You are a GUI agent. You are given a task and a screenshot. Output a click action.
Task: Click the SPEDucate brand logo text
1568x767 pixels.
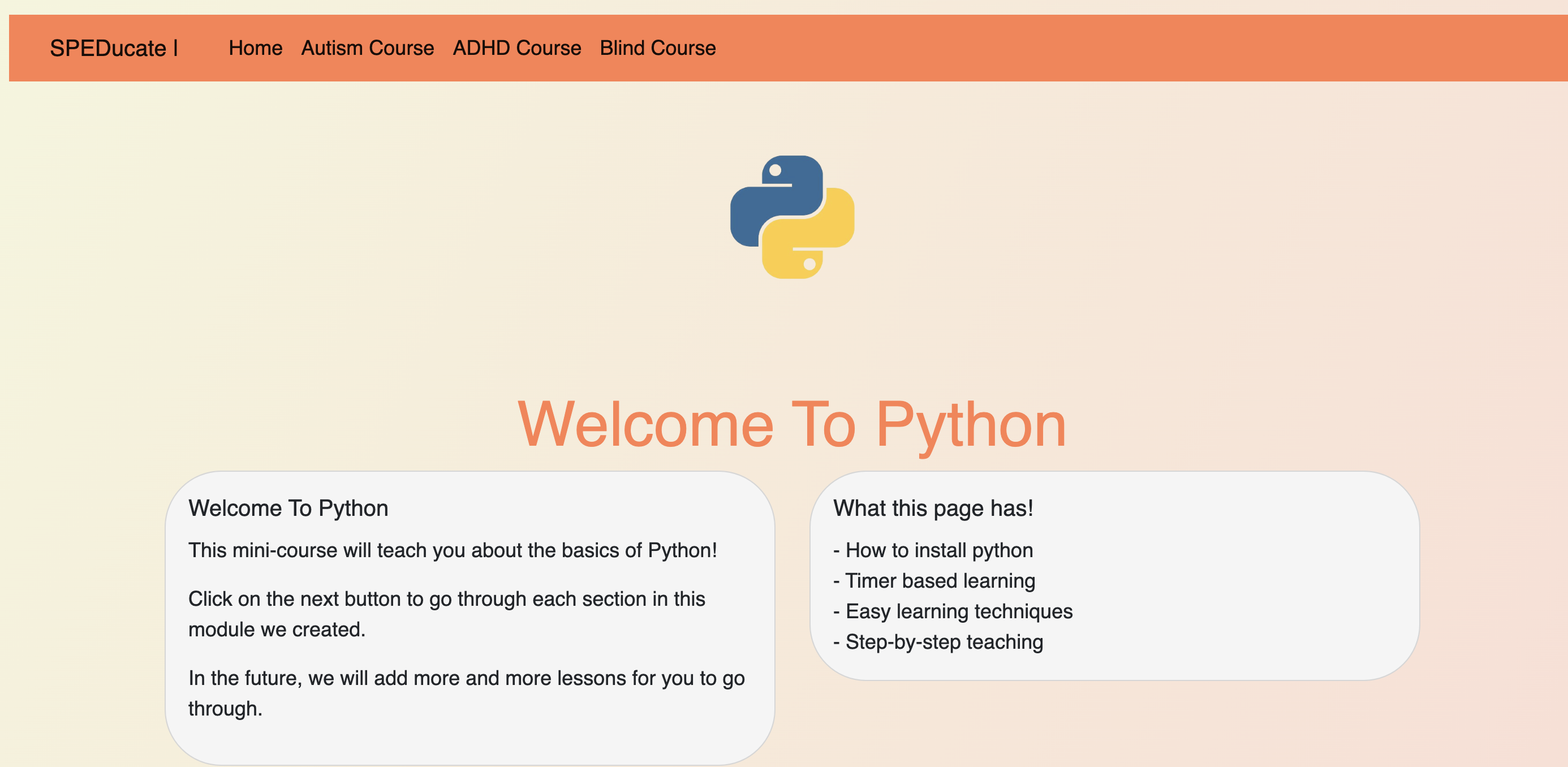click(x=107, y=48)
